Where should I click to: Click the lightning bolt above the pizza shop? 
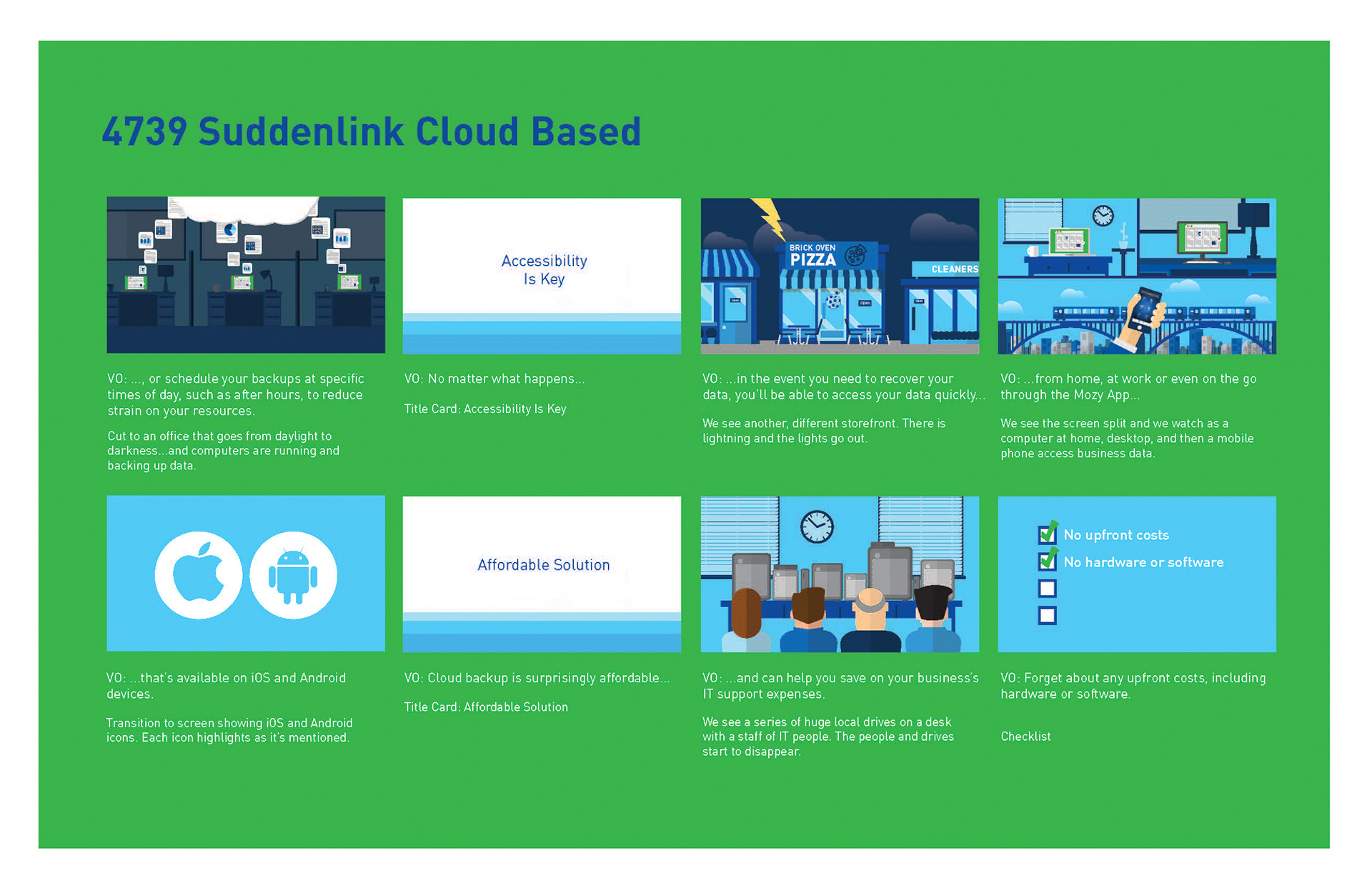[x=770, y=218]
